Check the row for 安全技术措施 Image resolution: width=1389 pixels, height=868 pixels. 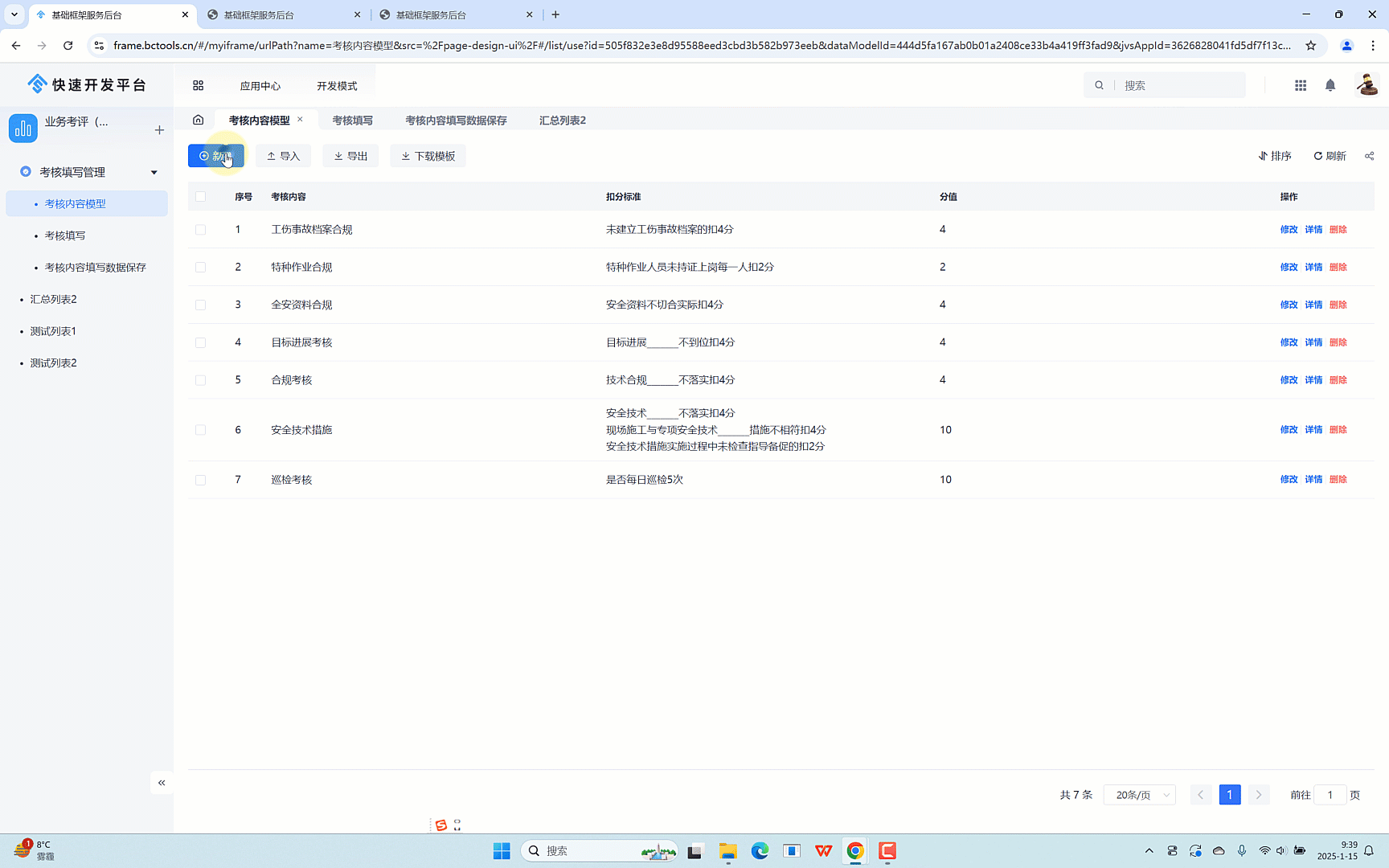pyautogui.click(x=200, y=430)
